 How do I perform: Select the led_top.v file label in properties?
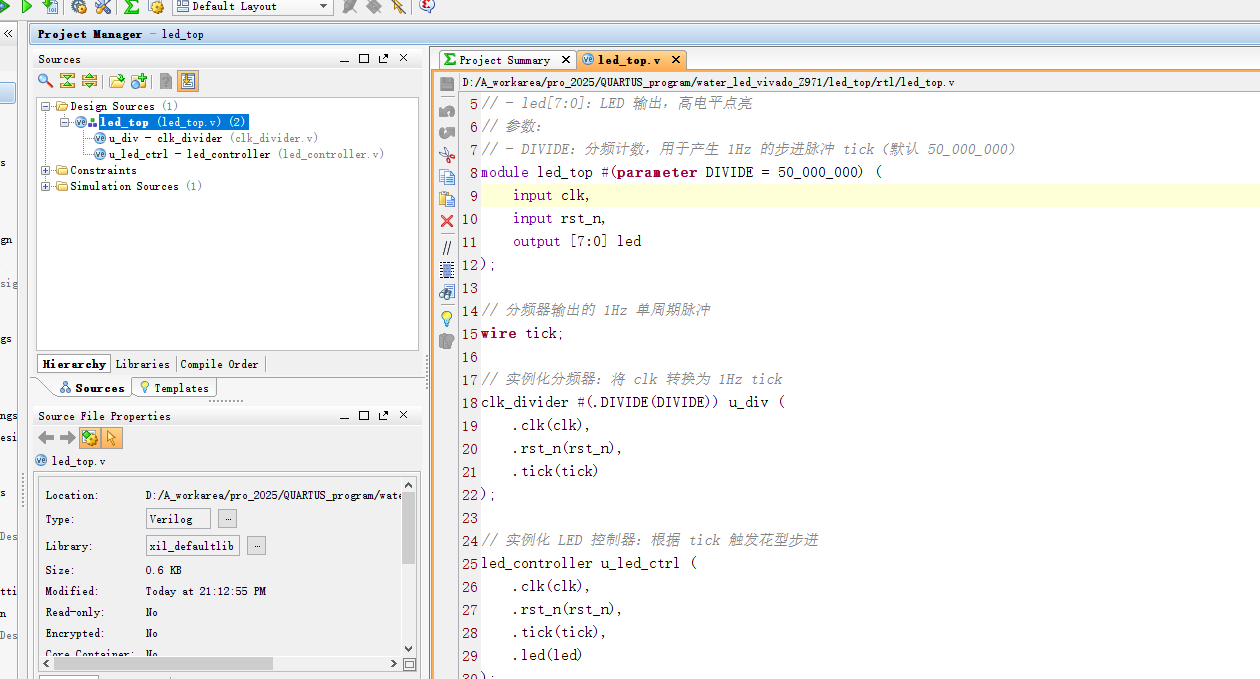point(78,461)
